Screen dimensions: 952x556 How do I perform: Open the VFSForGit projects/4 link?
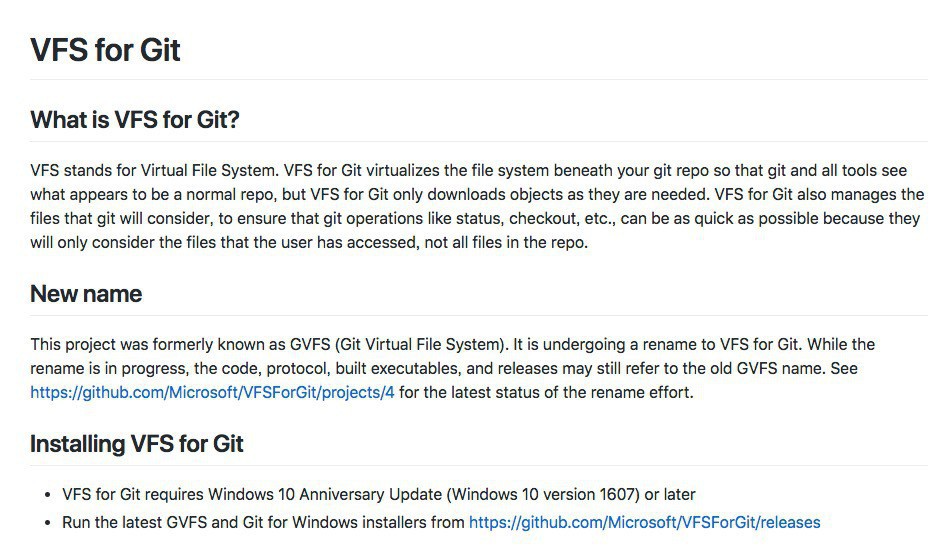coord(212,392)
